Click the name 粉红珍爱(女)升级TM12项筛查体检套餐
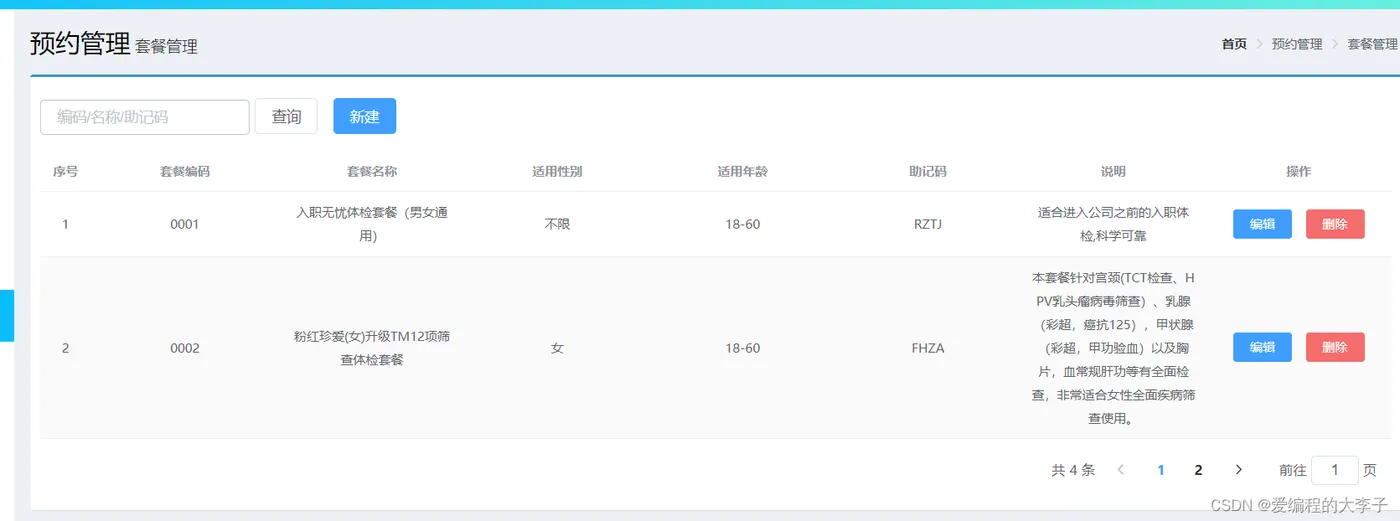This screenshot has height=521, width=1400. (372, 347)
